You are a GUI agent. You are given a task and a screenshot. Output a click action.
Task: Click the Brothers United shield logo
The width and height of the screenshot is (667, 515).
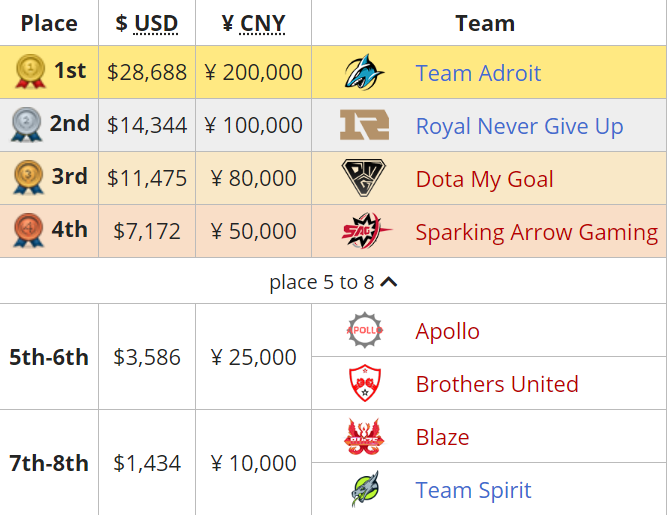coord(365,383)
